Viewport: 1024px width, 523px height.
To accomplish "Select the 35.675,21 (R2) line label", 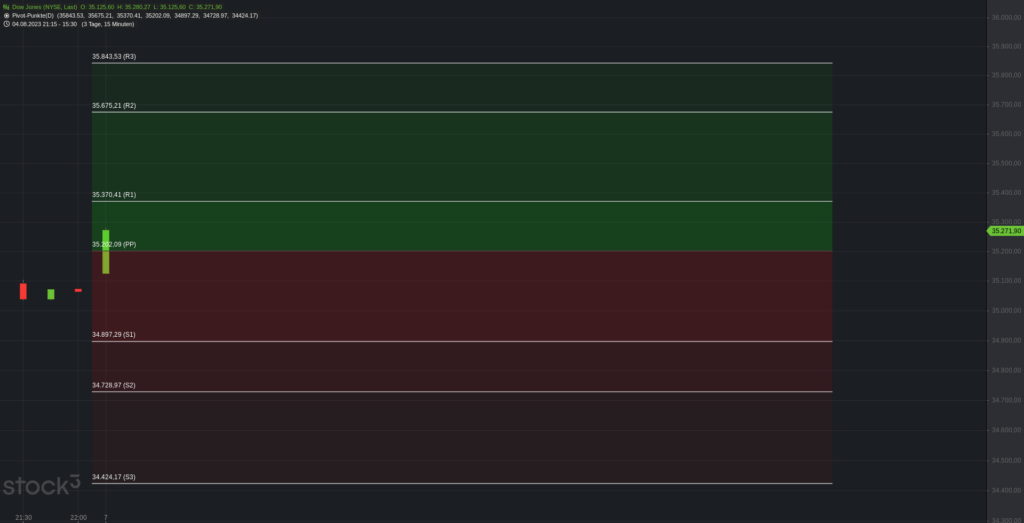I will click(114, 106).
